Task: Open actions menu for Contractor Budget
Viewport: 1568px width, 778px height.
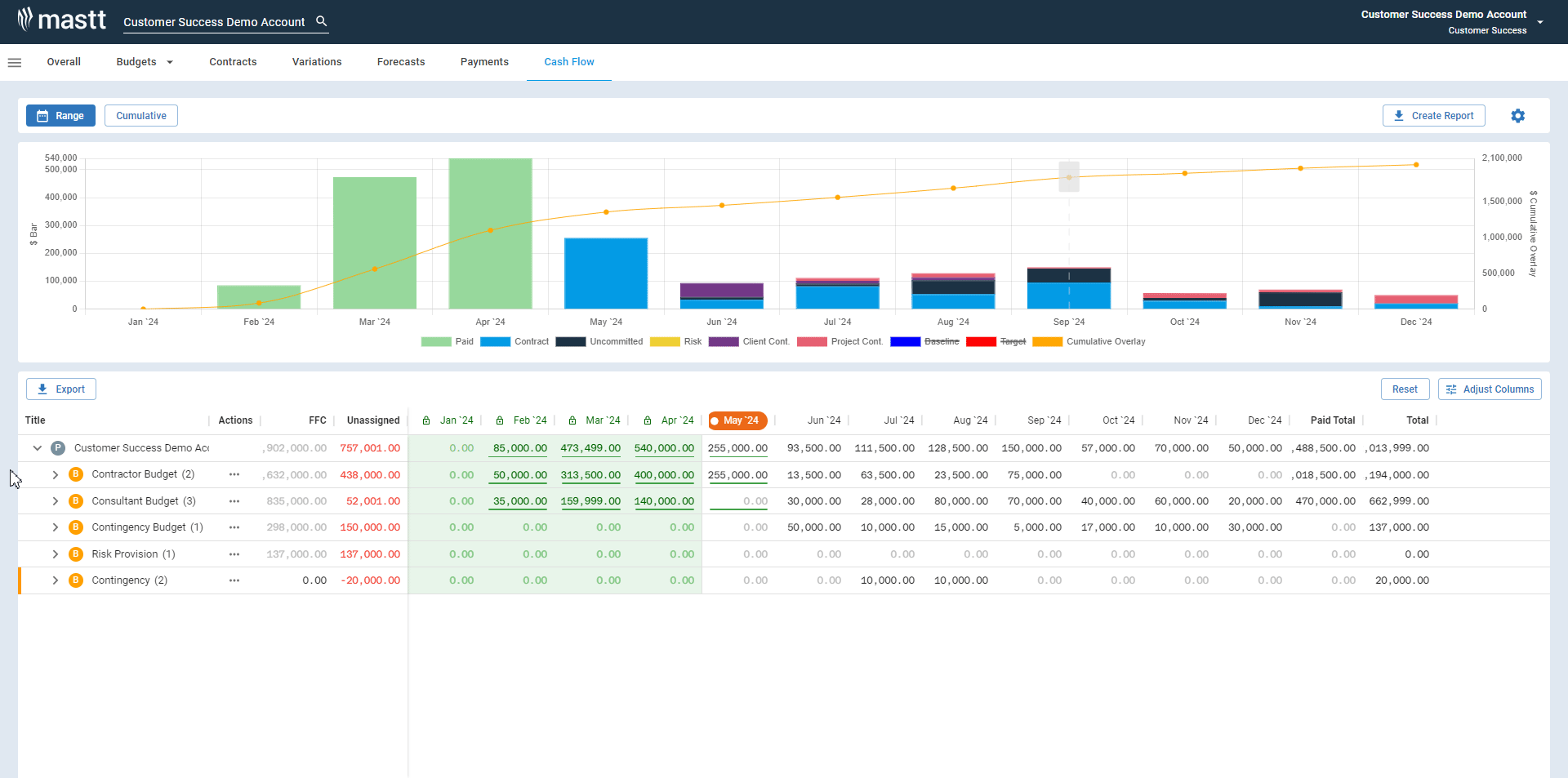Action: click(x=234, y=474)
